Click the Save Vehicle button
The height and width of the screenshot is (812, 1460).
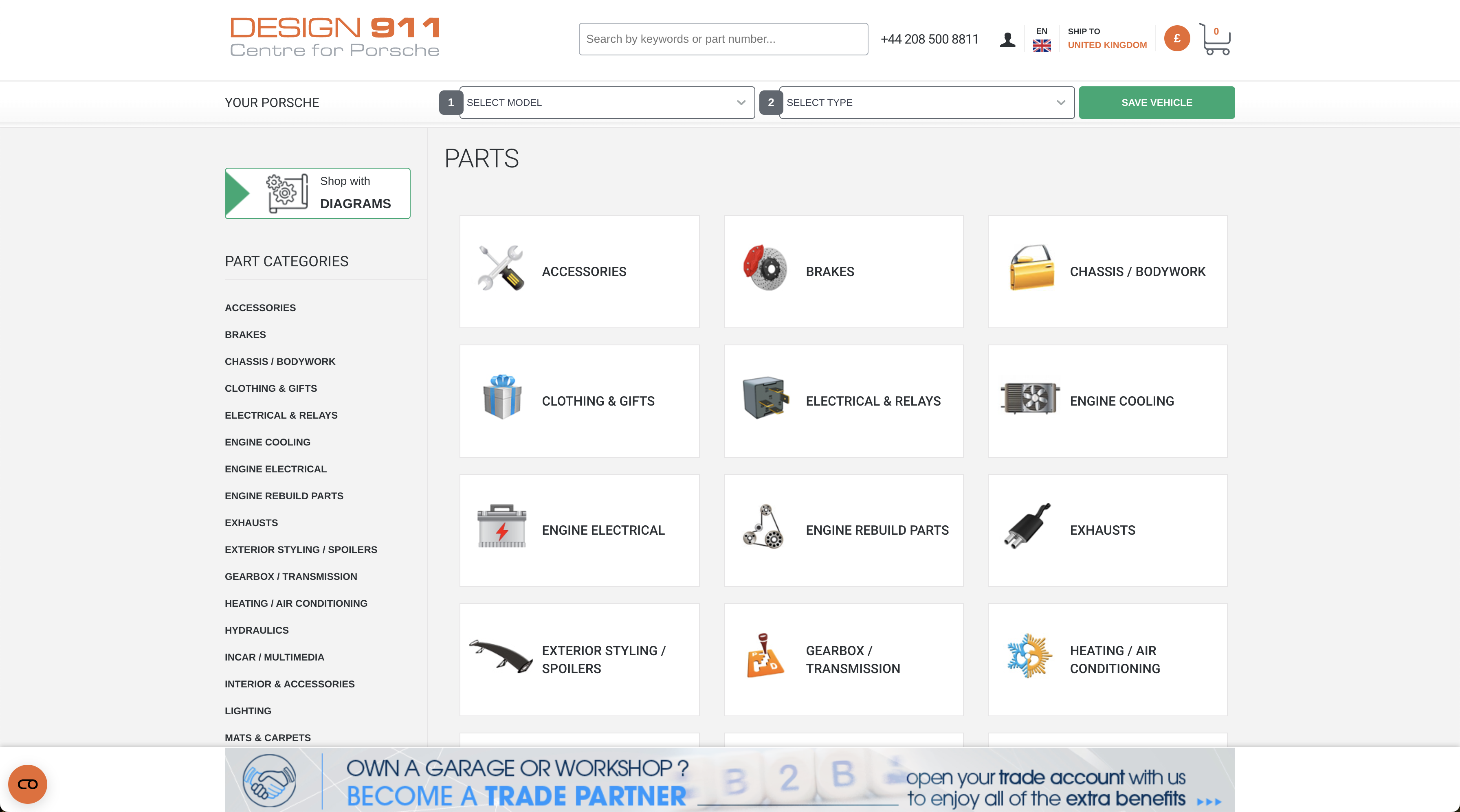(1157, 103)
